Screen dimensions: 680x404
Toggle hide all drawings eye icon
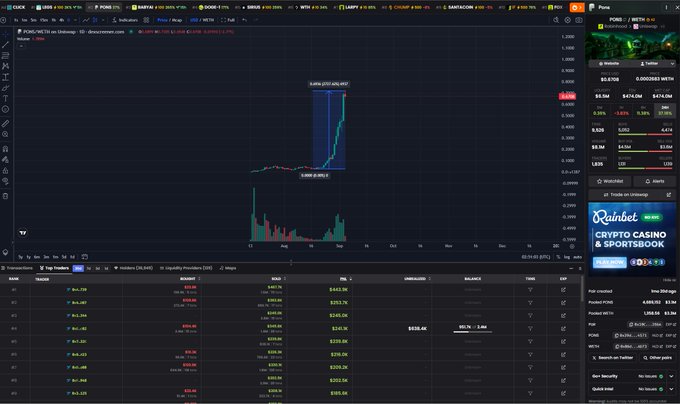(x=5, y=181)
